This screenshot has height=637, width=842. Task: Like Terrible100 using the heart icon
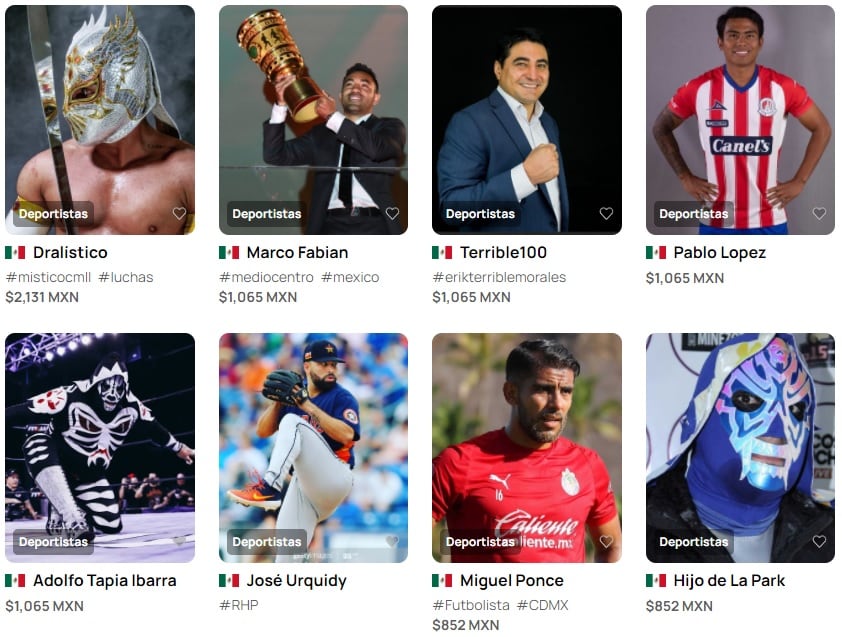pos(606,214)
